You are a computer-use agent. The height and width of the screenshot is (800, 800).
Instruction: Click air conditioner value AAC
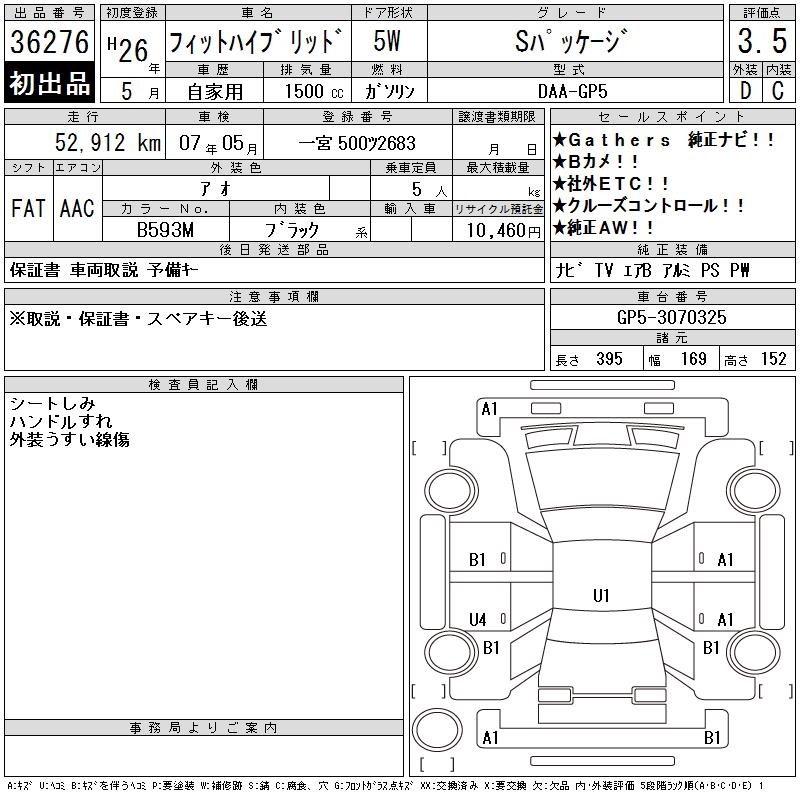coord(77,208)
